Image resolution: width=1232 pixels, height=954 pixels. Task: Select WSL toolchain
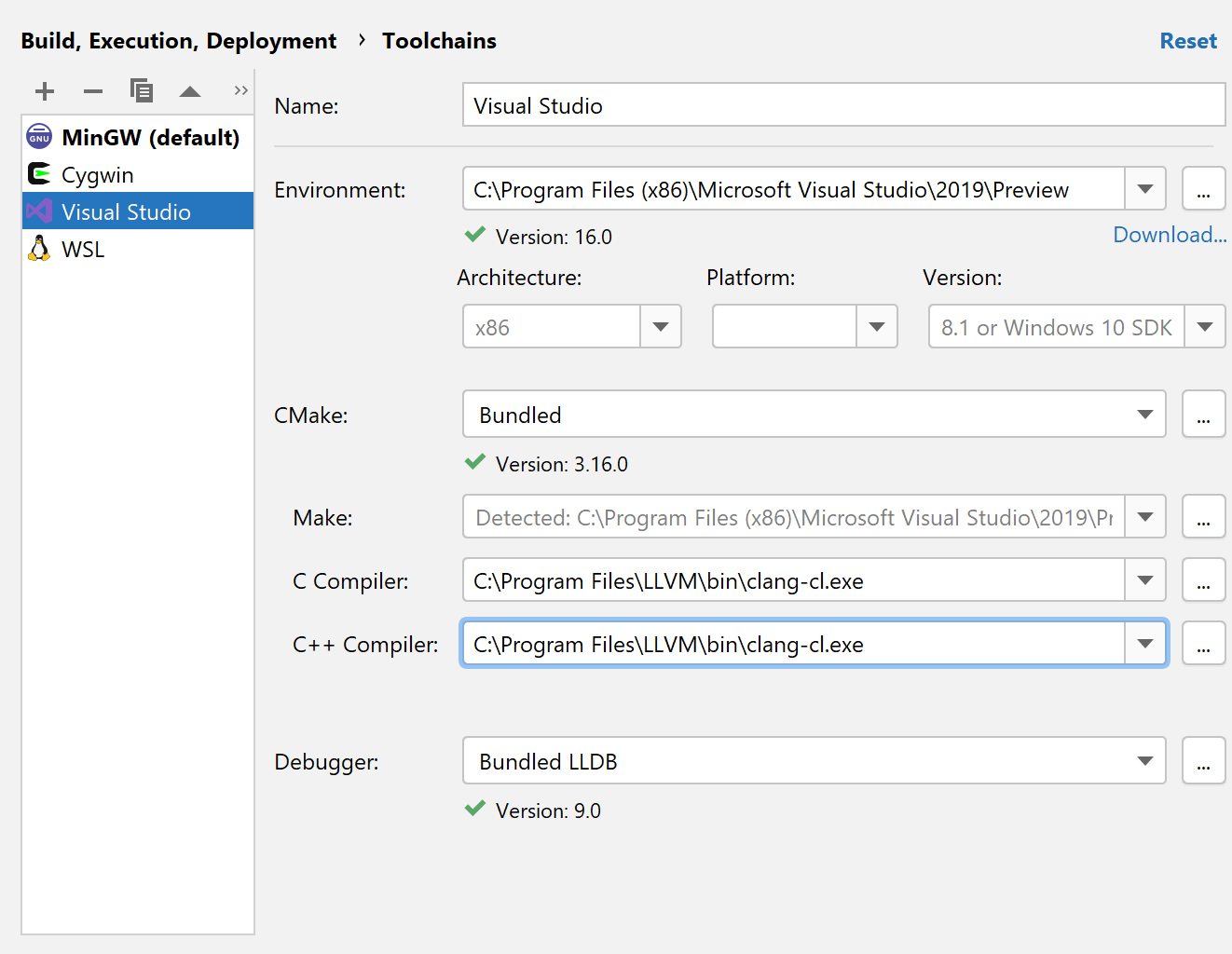(x=138, y=249)
